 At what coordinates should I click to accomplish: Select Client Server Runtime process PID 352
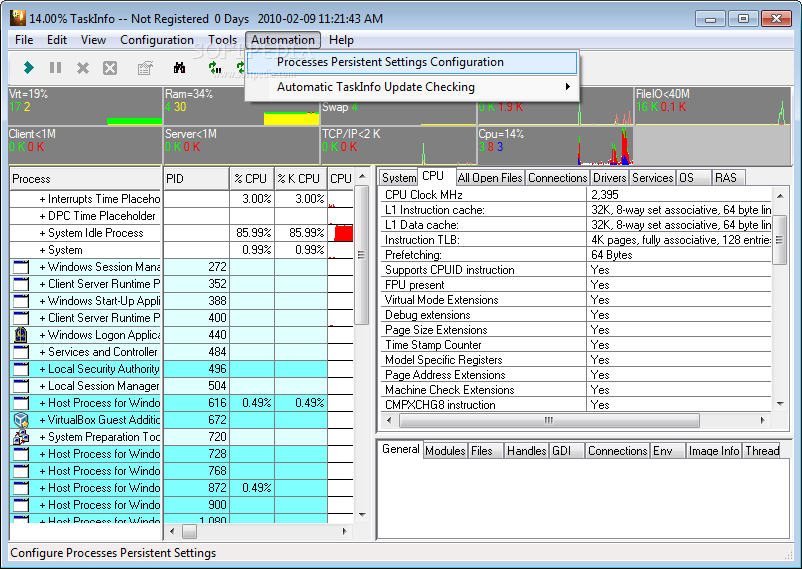(x=182, y=284)
